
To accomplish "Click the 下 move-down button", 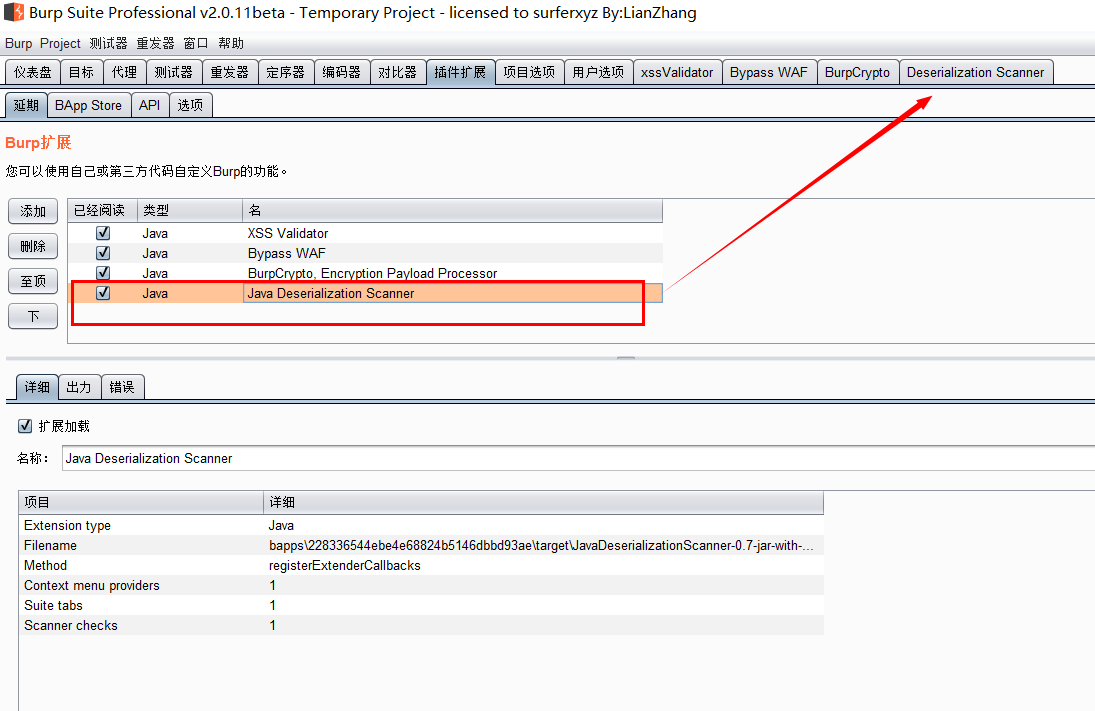I will tap(33, 316).
